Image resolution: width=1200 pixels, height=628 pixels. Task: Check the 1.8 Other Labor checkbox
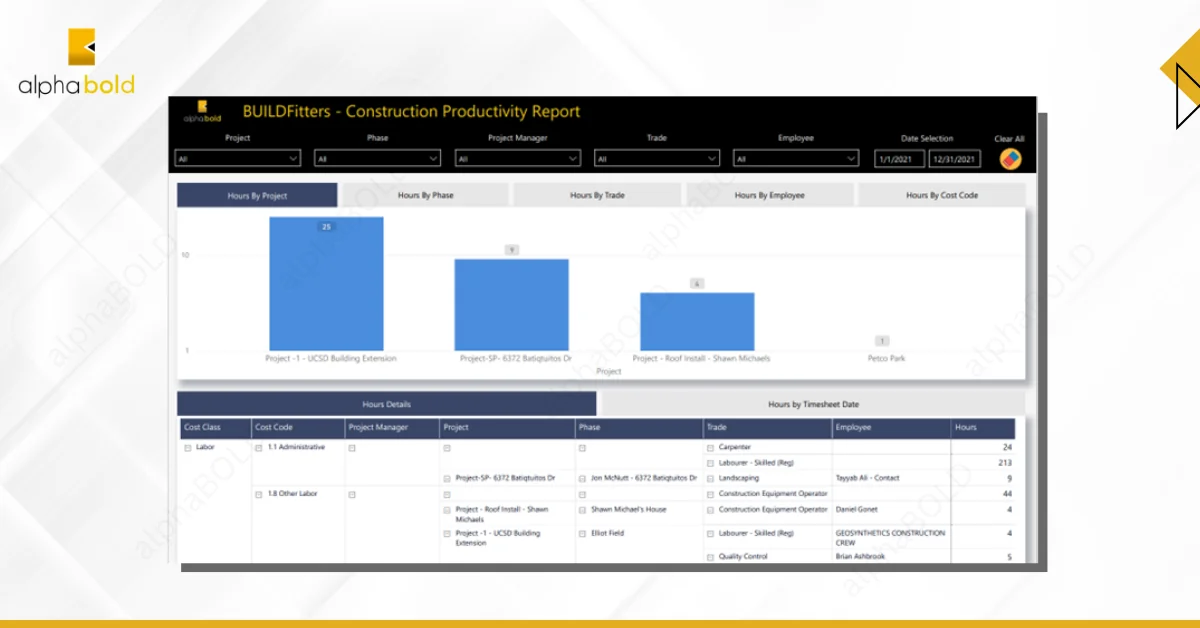click(260, 494)
